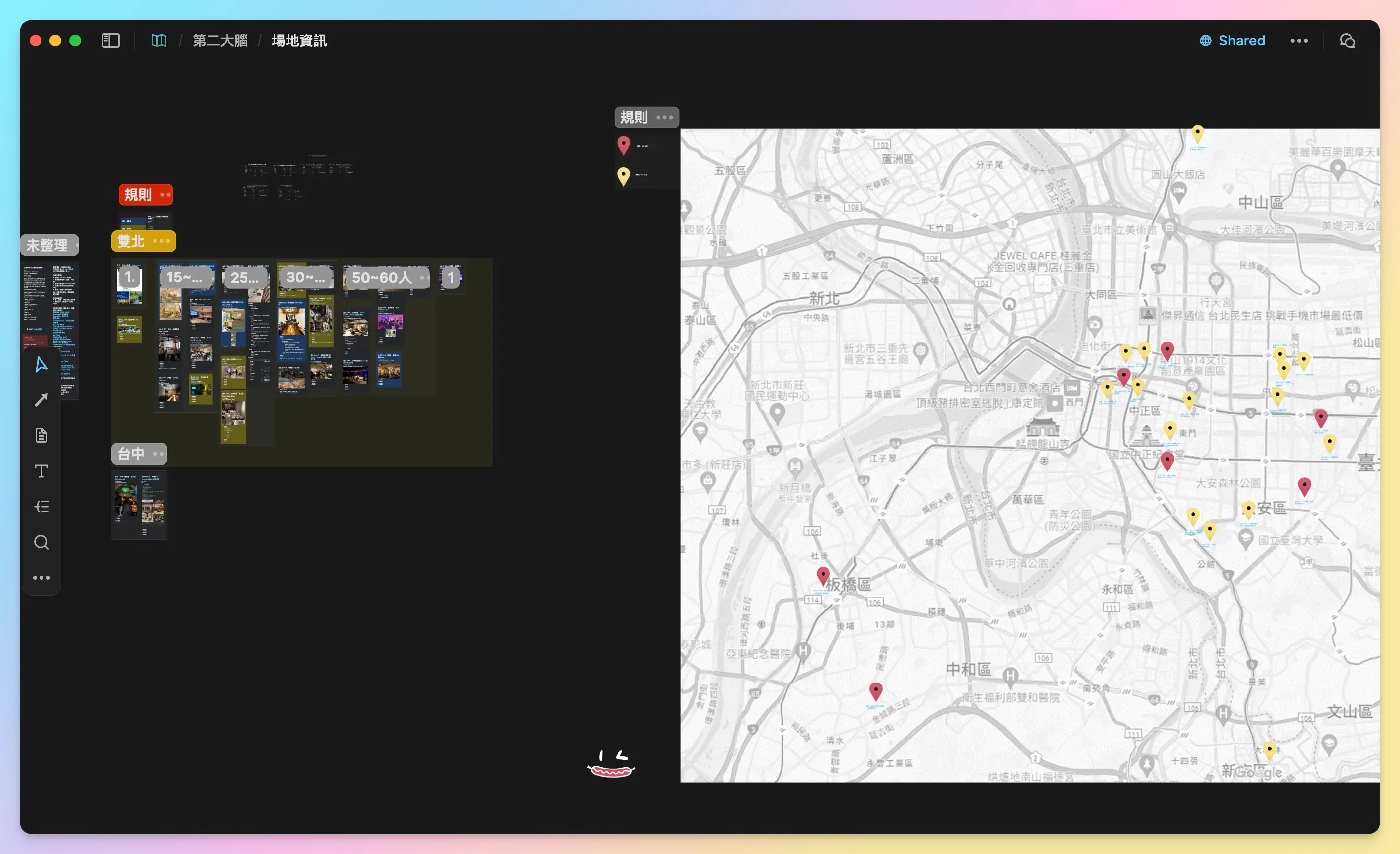Screen dimensions: 1400x854
Task: Open the library book icon
Action: point(159,41)
